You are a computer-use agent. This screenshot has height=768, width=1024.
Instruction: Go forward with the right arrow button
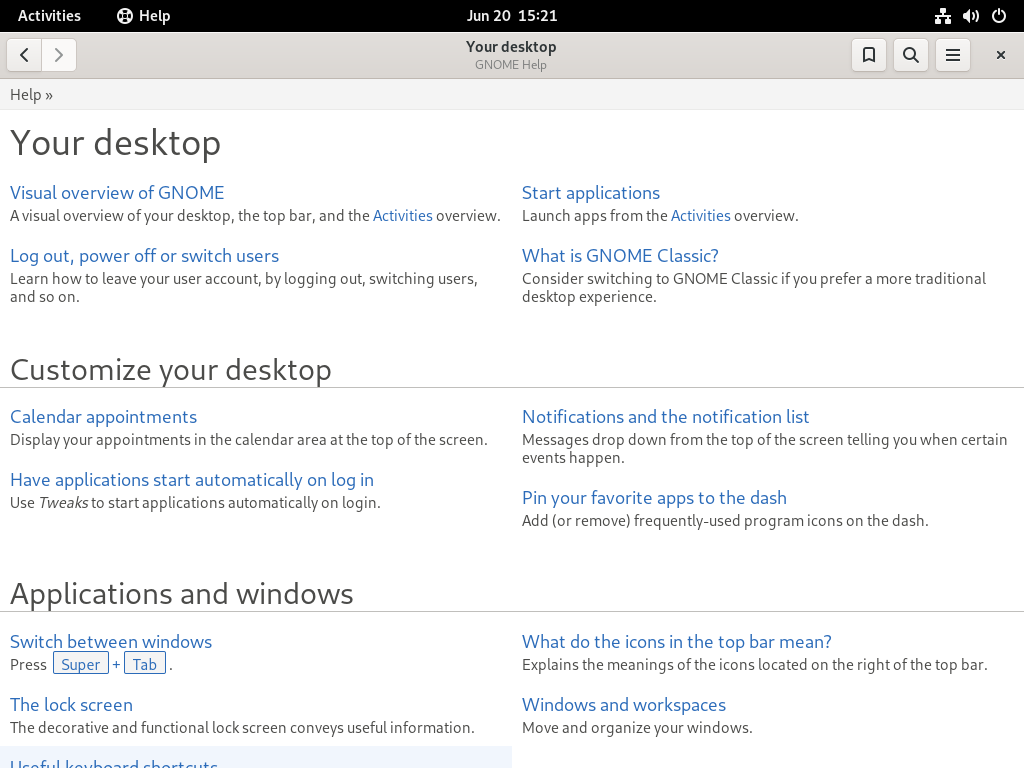(x=59, y=55)
